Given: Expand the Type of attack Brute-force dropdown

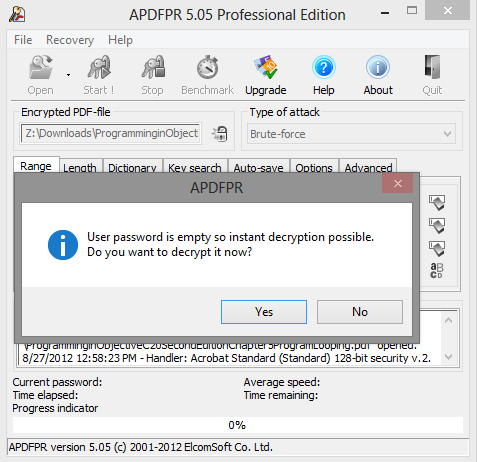Looking at the screenshot, I should [x=351, y=134].
